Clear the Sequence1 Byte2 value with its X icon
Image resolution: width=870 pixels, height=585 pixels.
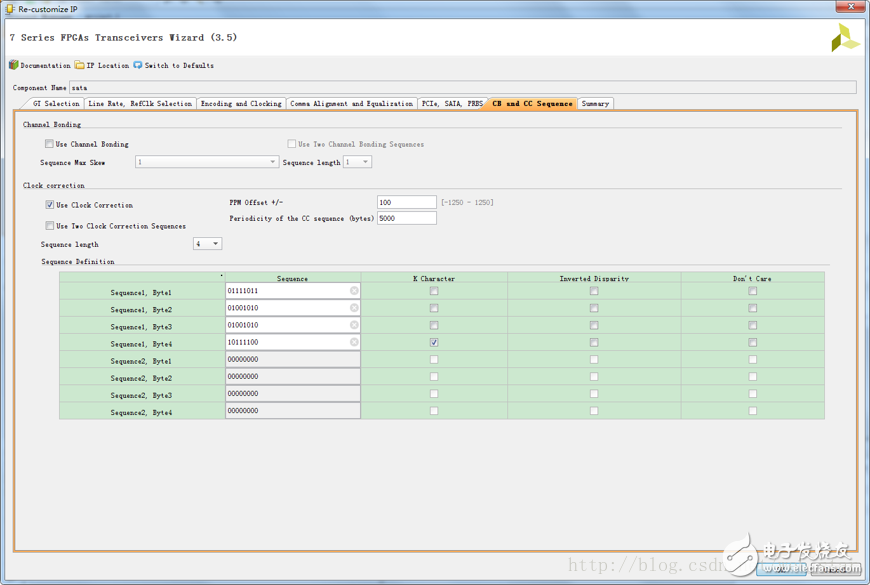(x=354, y=308)
